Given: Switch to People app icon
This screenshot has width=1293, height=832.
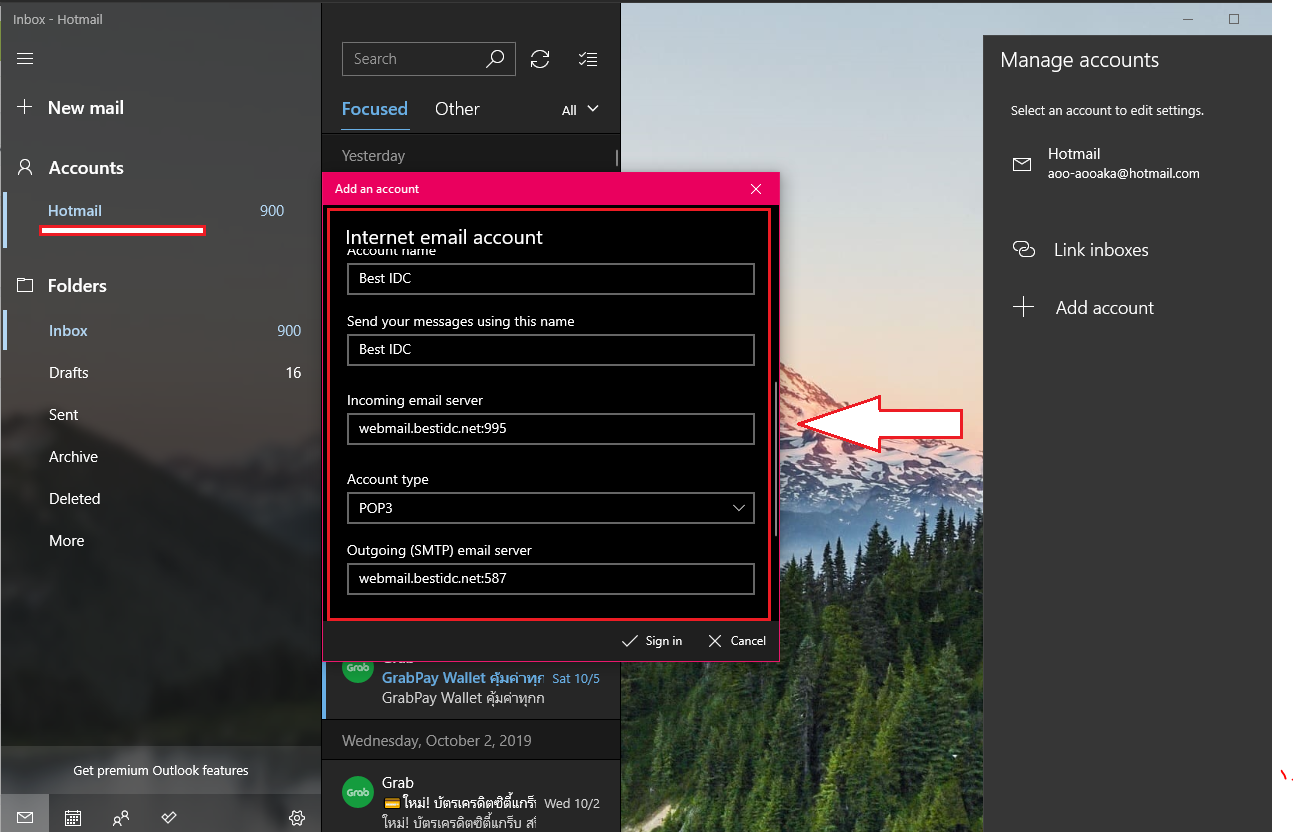Looking at the screenshot, I should 121,817.
